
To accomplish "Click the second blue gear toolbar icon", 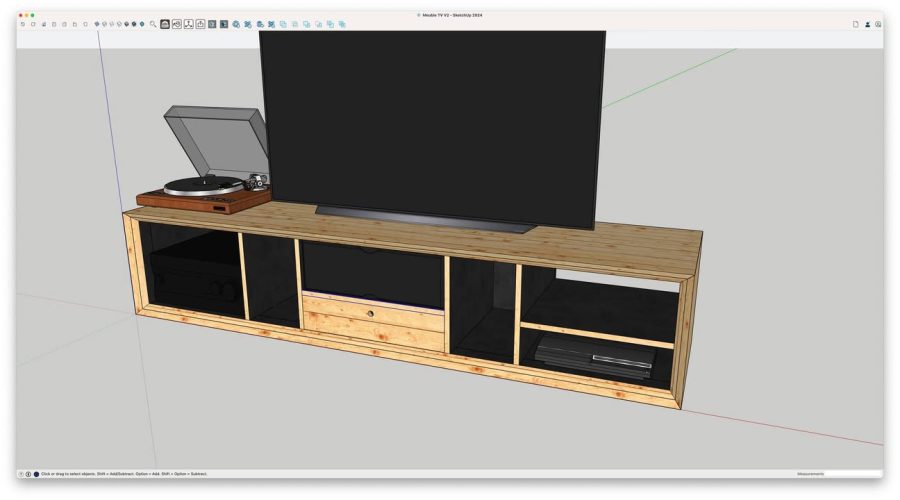I will coord(247,24).
